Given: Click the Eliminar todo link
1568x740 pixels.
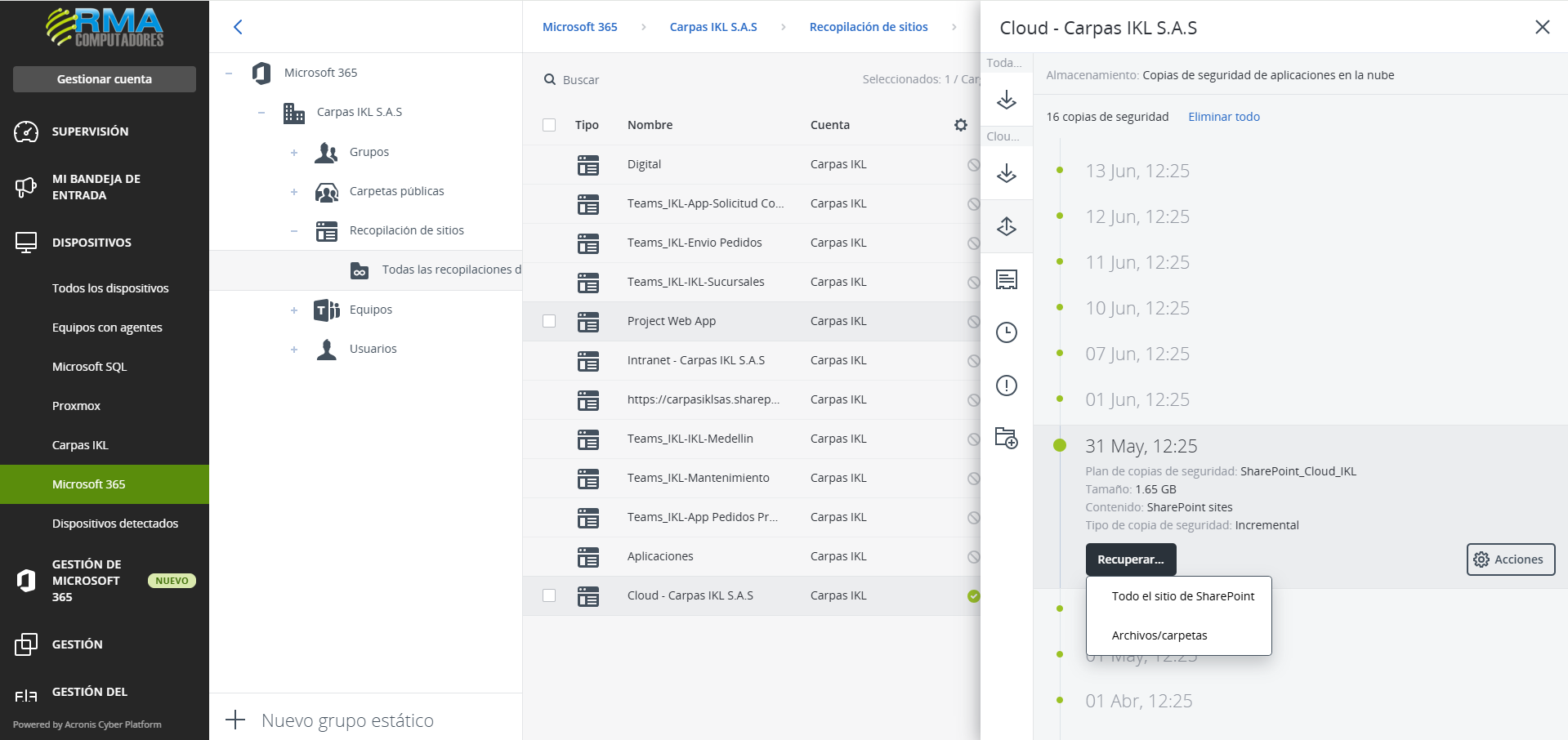Looking at the screenshot, I should point(1223,117).
